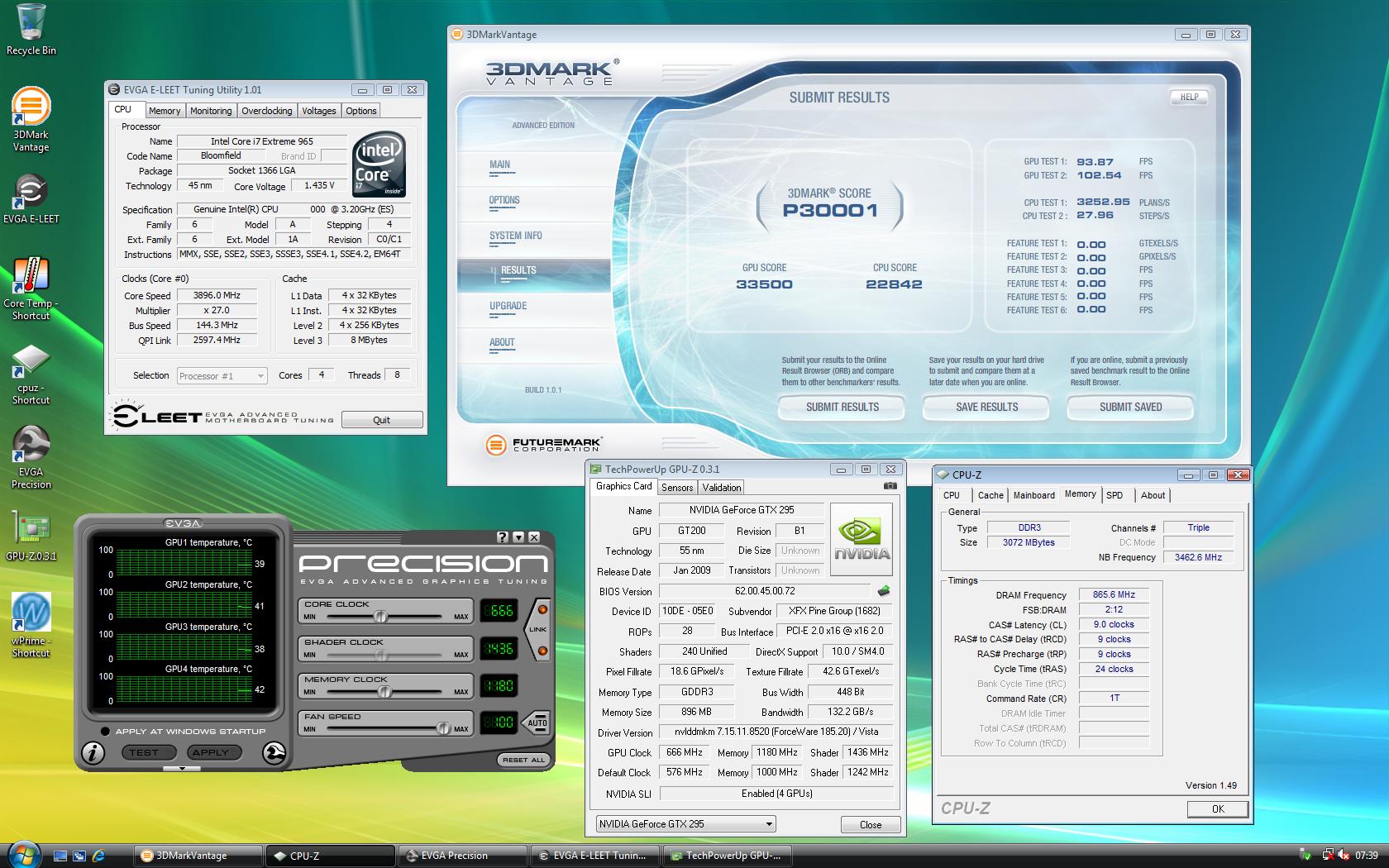Open the Options tab in E-LEET

click(x=360, y=111)
